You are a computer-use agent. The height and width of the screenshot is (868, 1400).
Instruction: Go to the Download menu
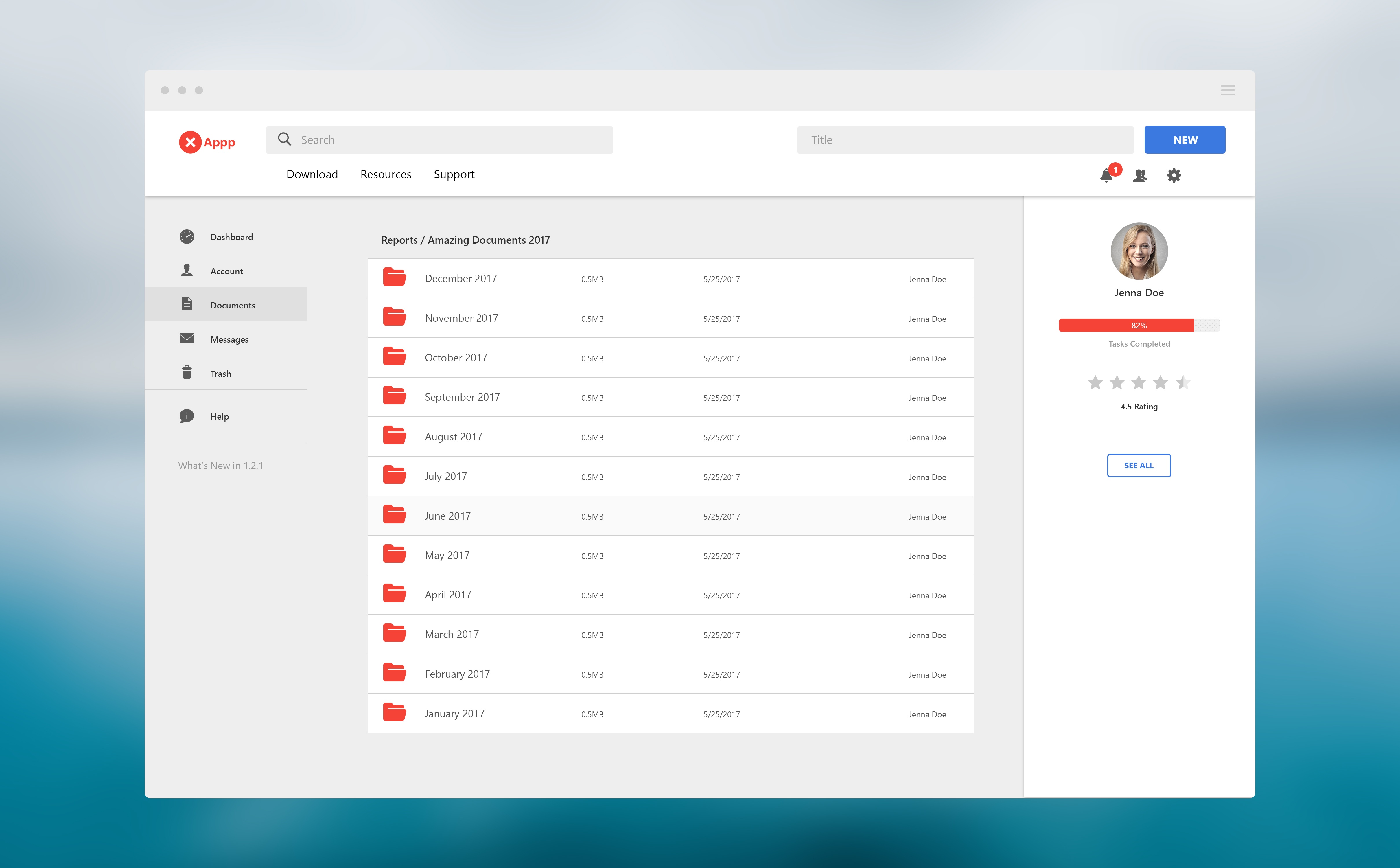click(x=312, y=174)
